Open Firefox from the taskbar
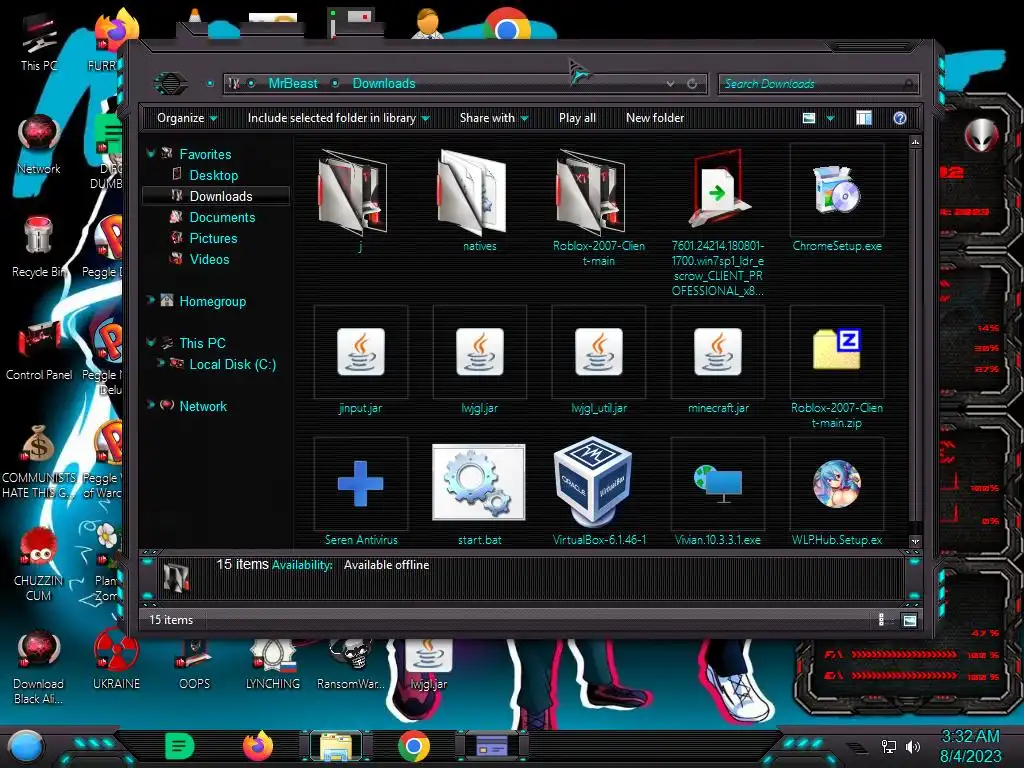The height and width of the screenshot is (768, 1024). coord(257,746)
